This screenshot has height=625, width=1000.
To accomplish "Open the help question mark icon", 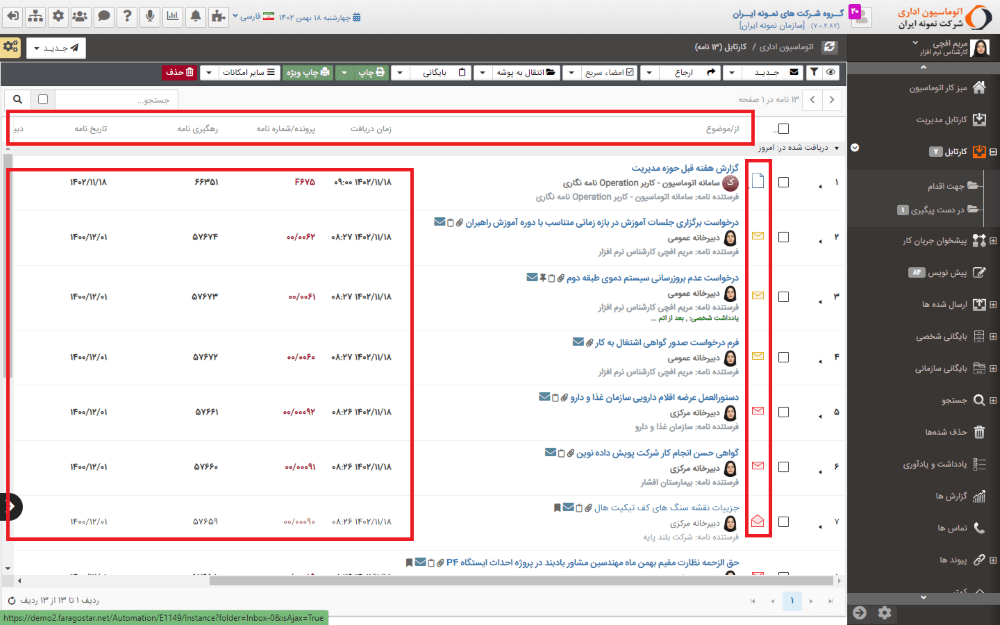I will coord(126,16).
